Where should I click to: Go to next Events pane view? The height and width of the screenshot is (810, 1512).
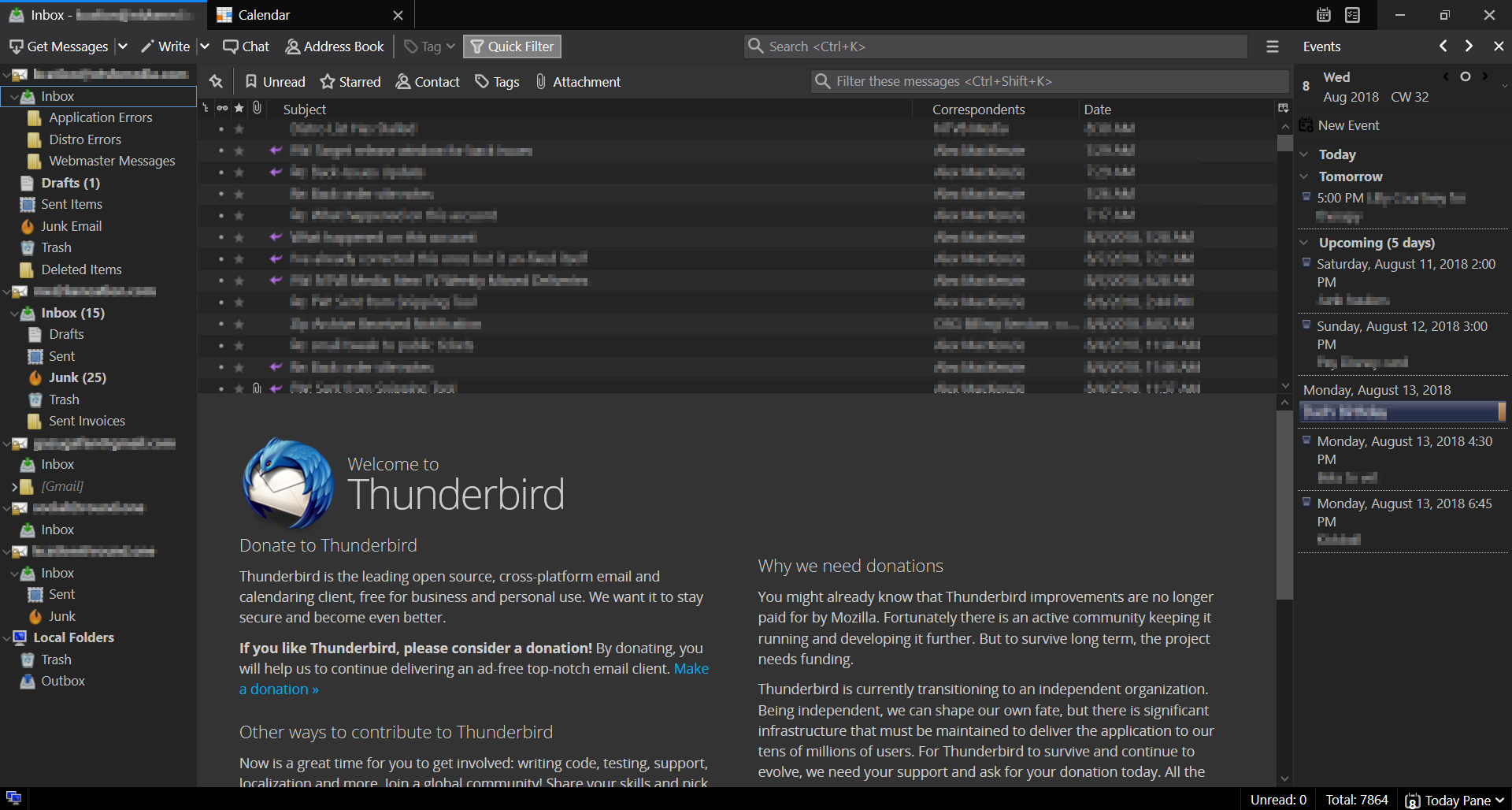coord(1469,46)
